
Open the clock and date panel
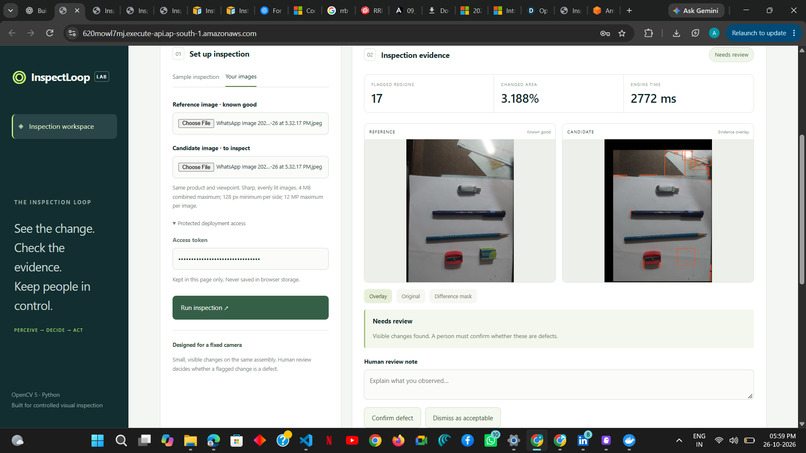(x=779, y=441)
